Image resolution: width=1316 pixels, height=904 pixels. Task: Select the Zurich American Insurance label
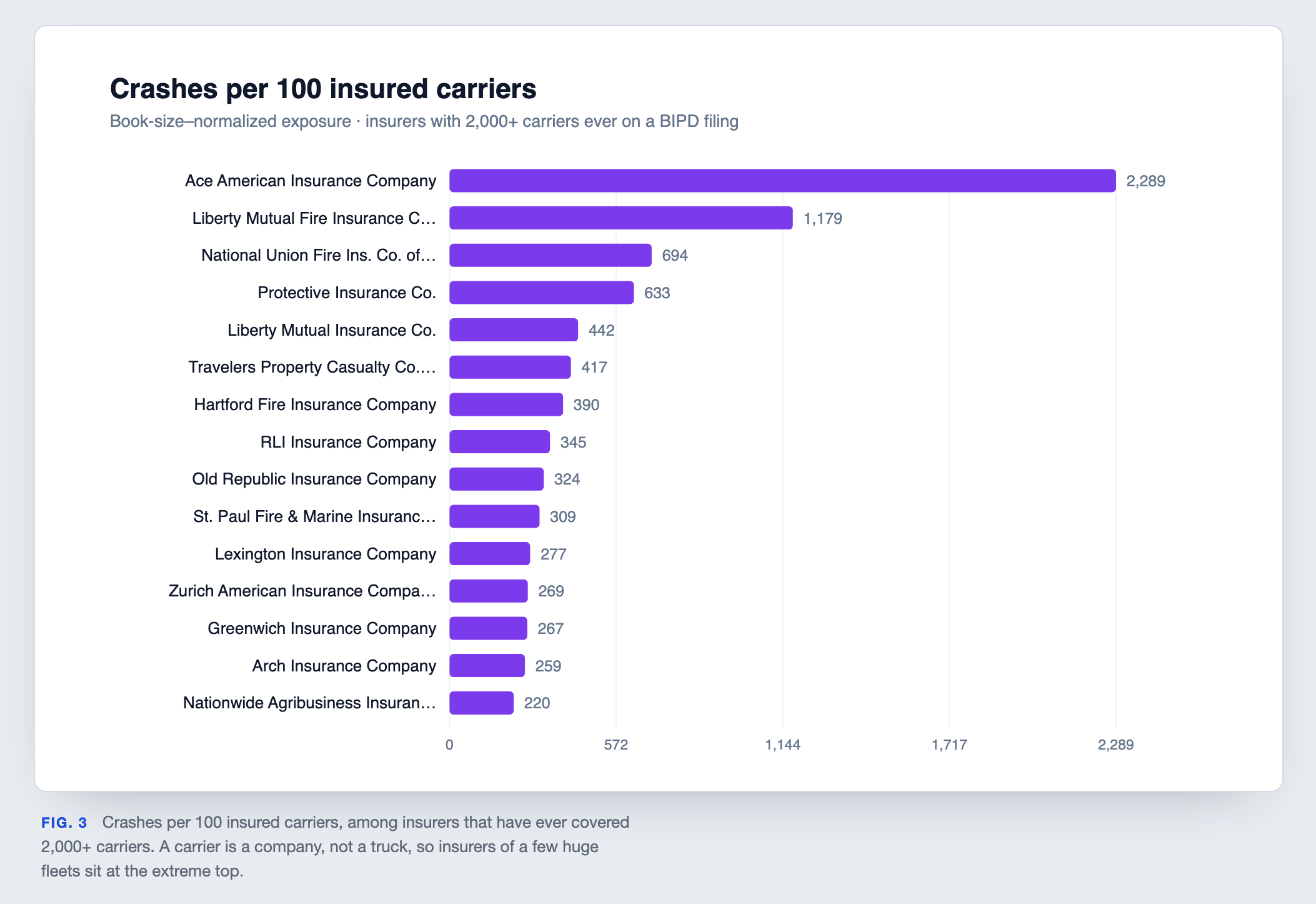[x=302, y=591]
